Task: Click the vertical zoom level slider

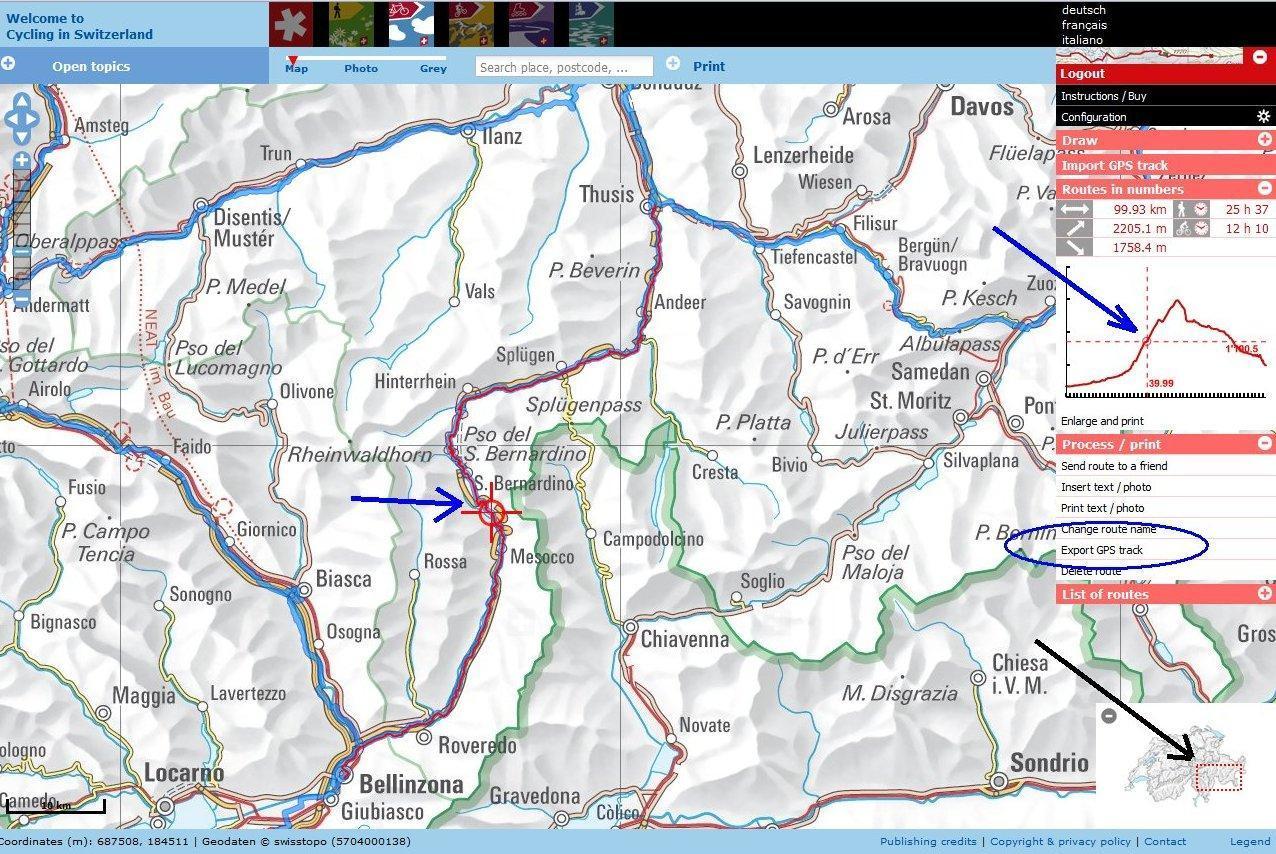Action: (x=21, y=228)
